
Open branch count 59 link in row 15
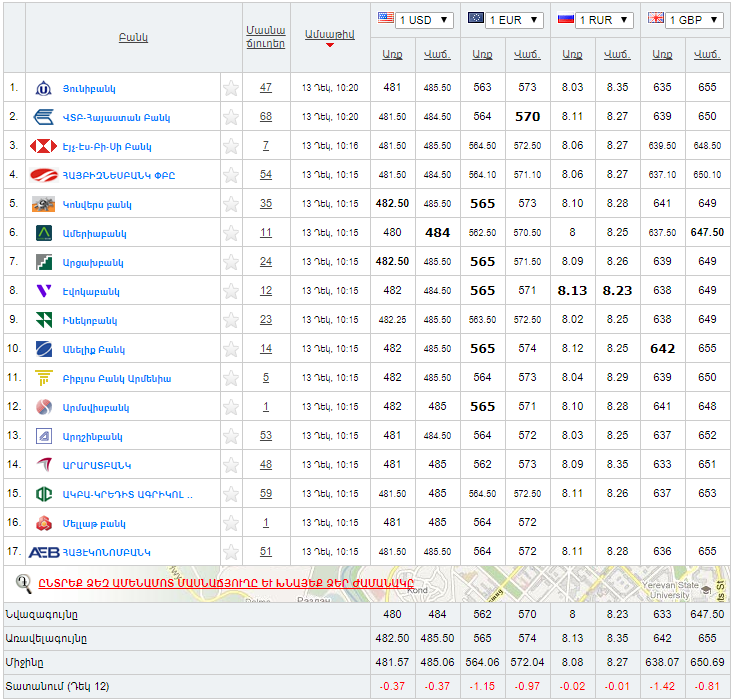(x=266, y=494)
